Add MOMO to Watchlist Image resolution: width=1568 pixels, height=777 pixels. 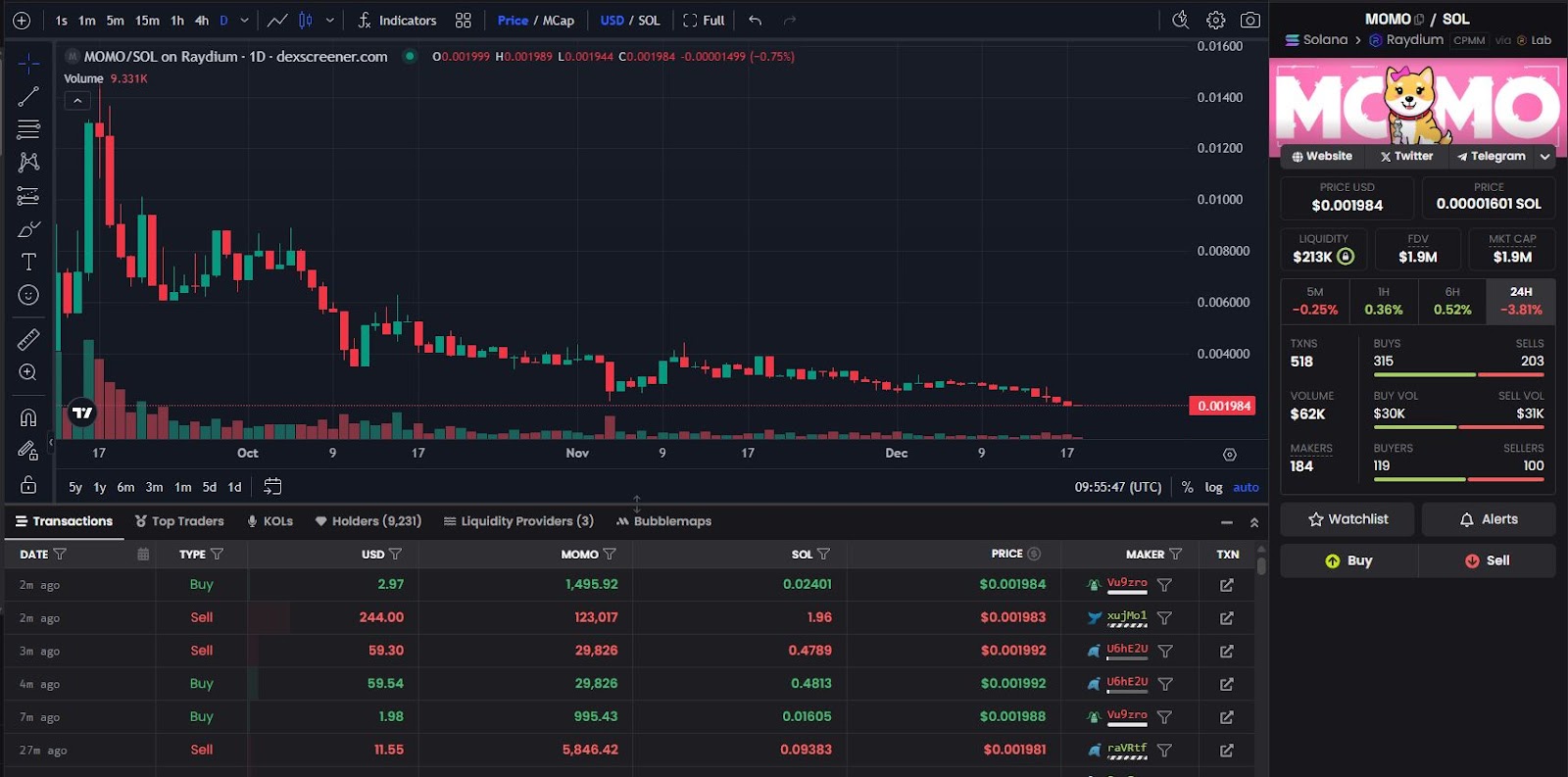tap(1347, 519)
